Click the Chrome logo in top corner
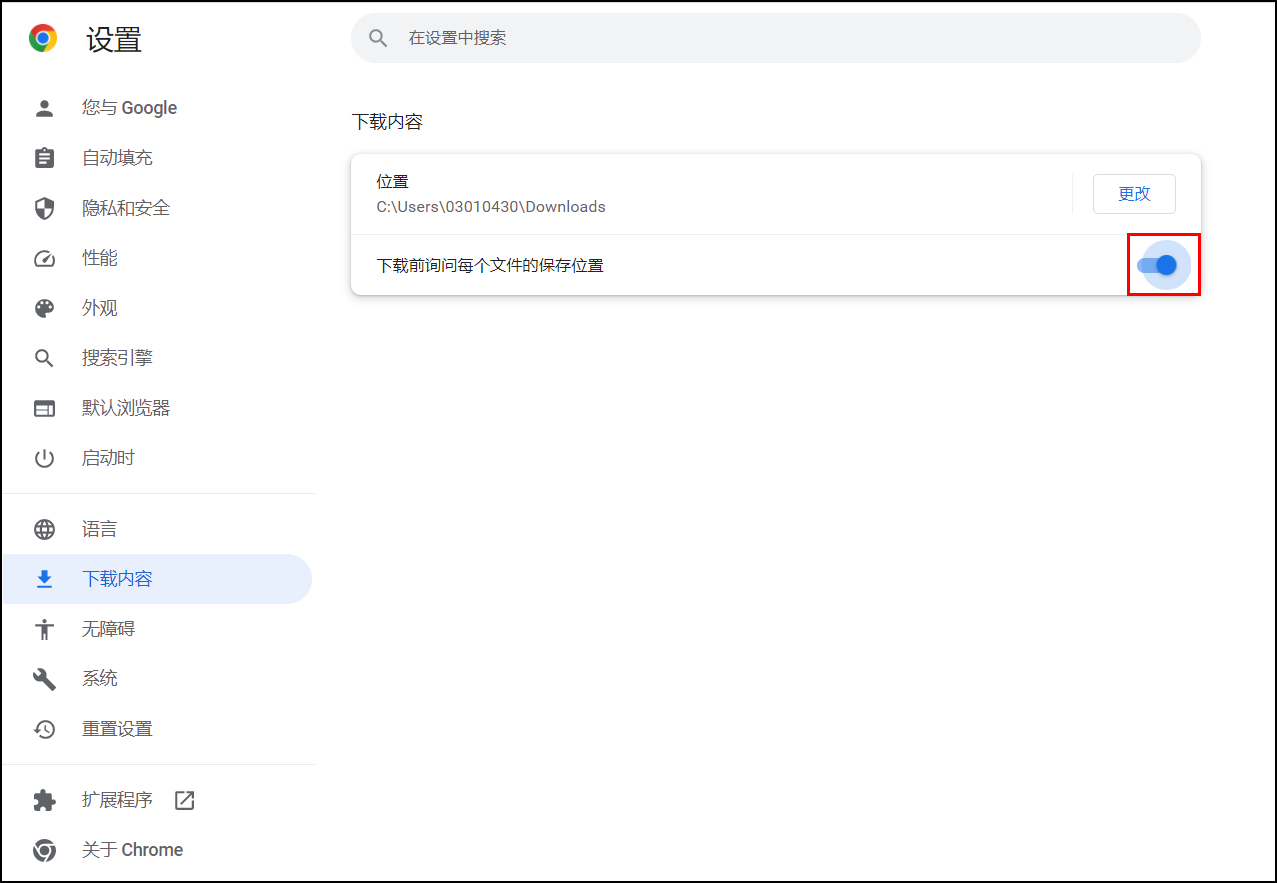1277x883 pixels. (x=42, y=37)
